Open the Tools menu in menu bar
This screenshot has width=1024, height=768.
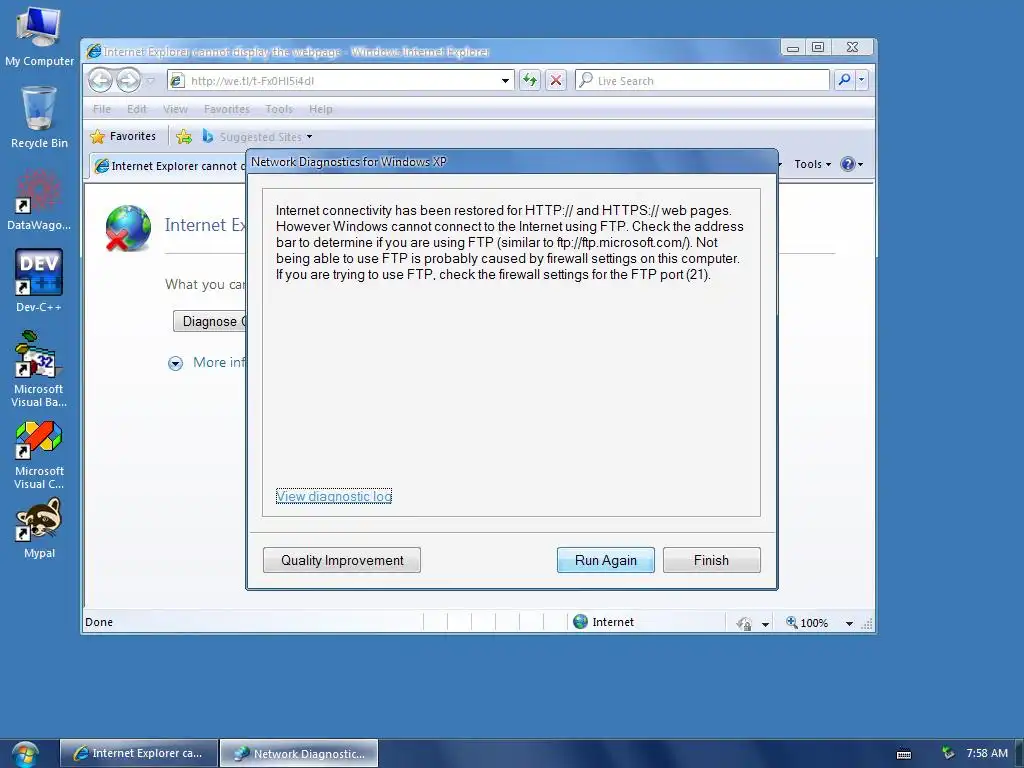(x=279, y=109)
